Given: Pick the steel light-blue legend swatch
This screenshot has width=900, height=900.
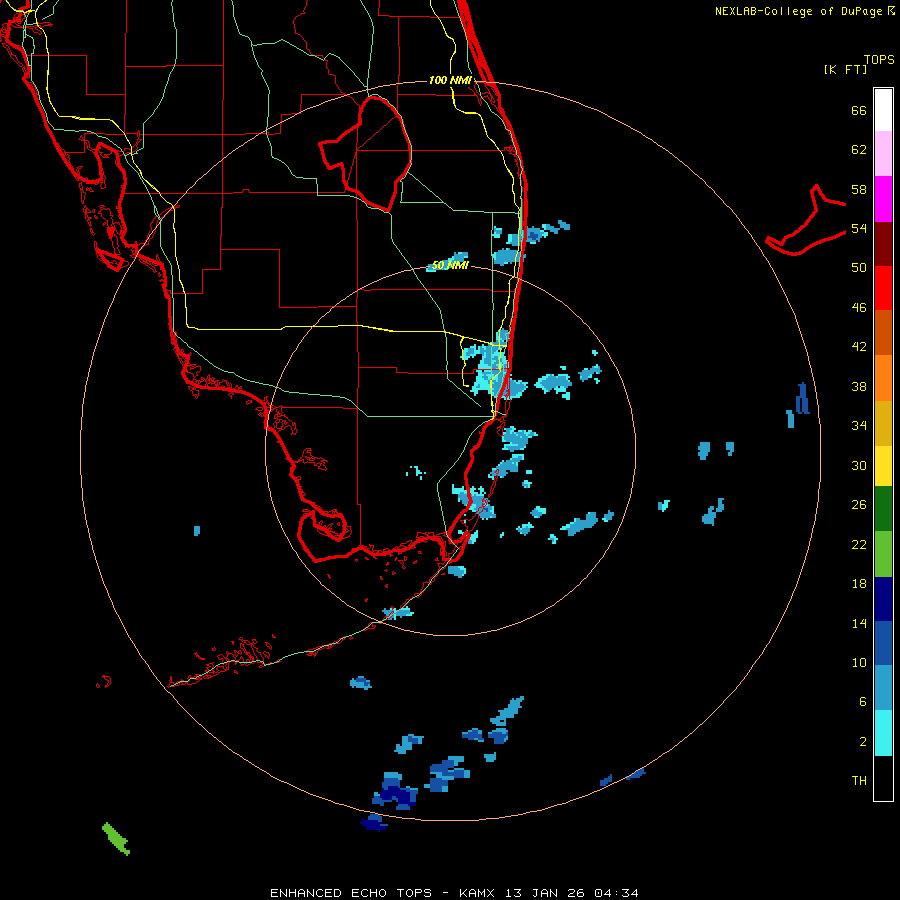Looking at the screenshot, I should tap(883, 688).
